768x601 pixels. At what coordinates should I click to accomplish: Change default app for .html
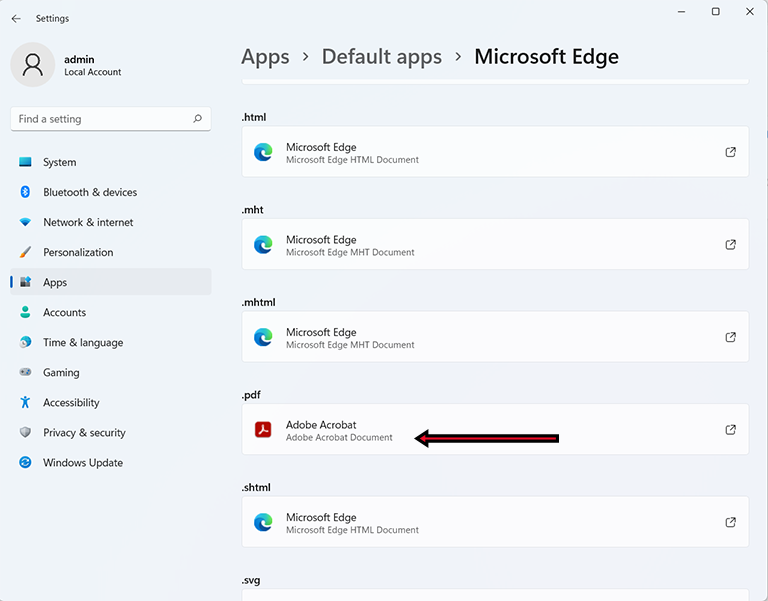[x=495, y=152]
